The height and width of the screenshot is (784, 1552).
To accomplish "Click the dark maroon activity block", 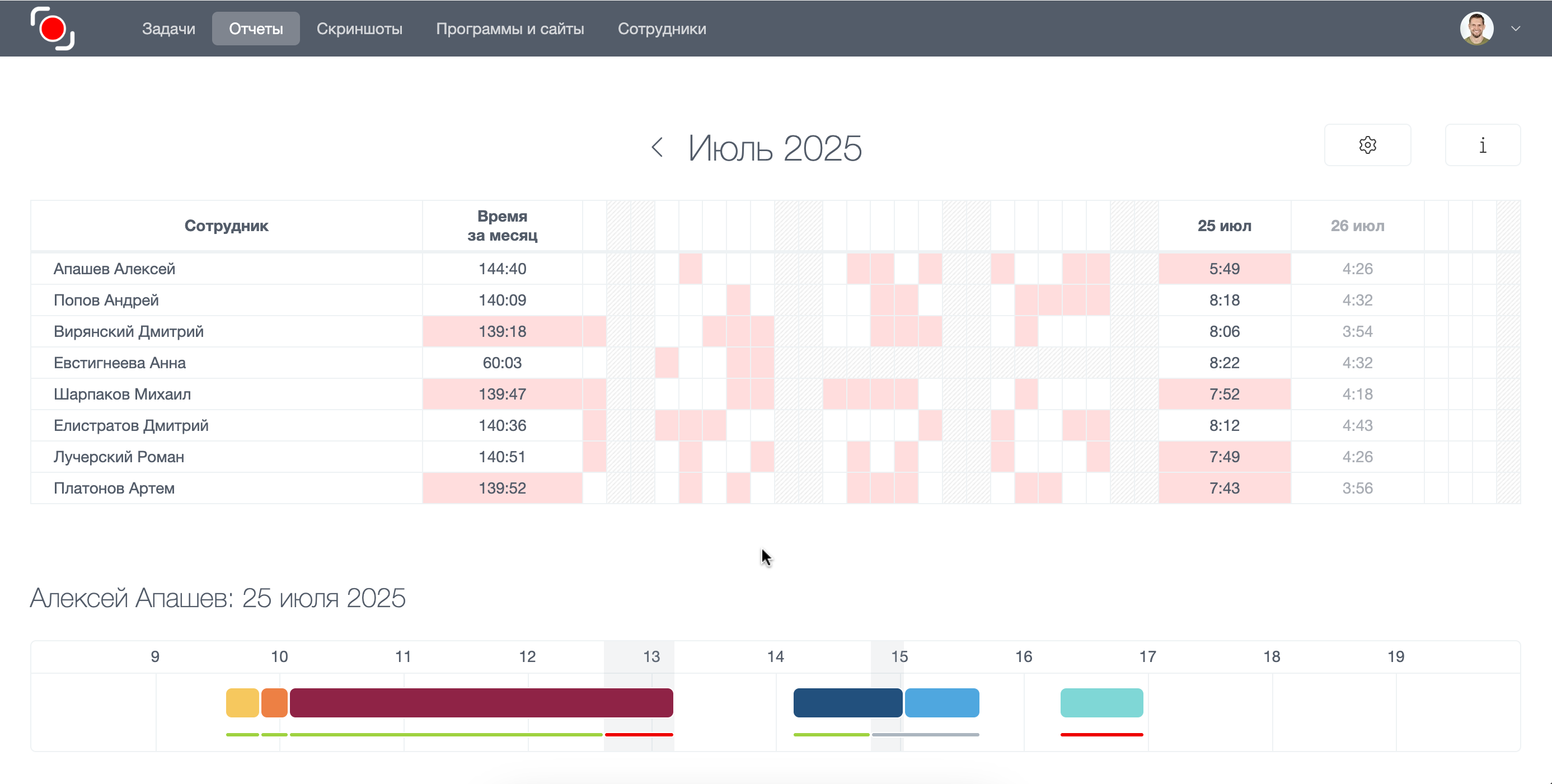I will point(481,703).
